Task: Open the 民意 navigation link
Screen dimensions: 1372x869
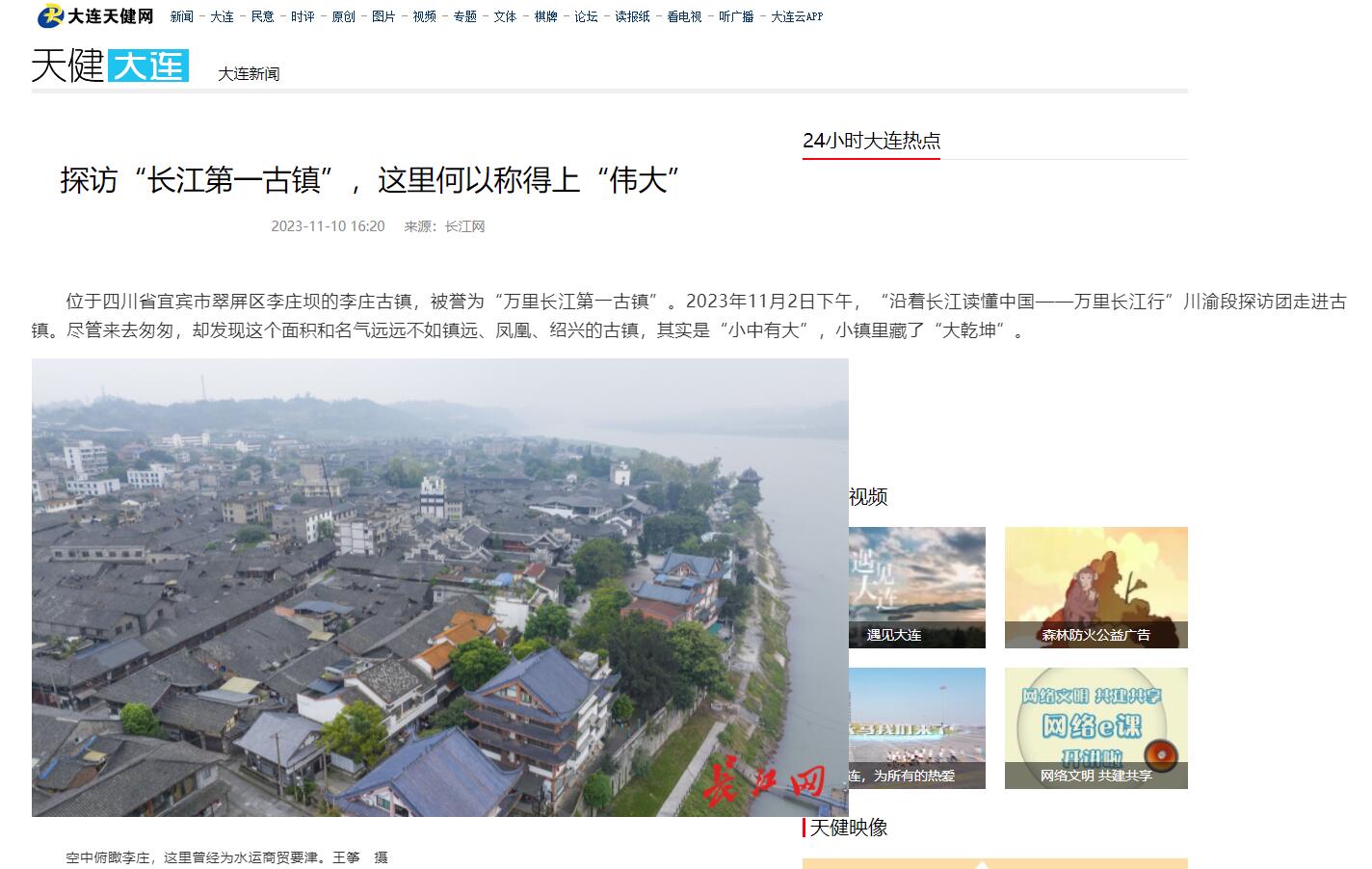Action: click(262, 16)
